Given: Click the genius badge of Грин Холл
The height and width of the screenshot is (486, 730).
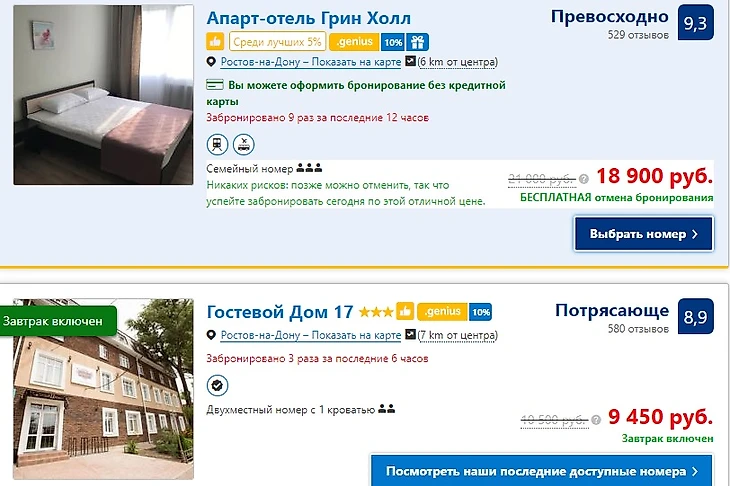Looking at the screenshot, I should click(354, 42).
